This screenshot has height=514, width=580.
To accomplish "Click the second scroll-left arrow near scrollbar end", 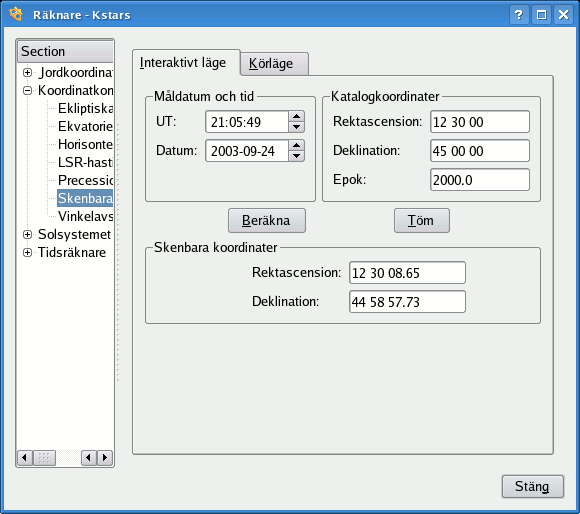I will [89, 458].
